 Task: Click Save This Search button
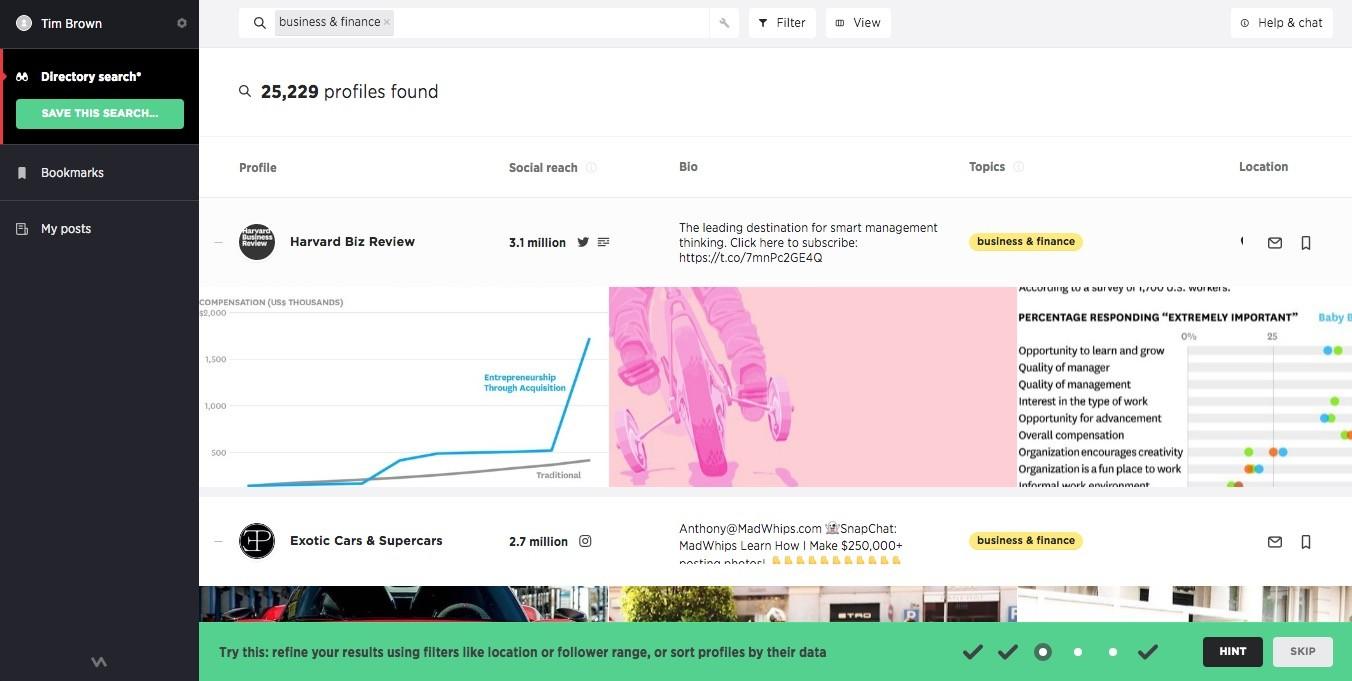[100, 113]
